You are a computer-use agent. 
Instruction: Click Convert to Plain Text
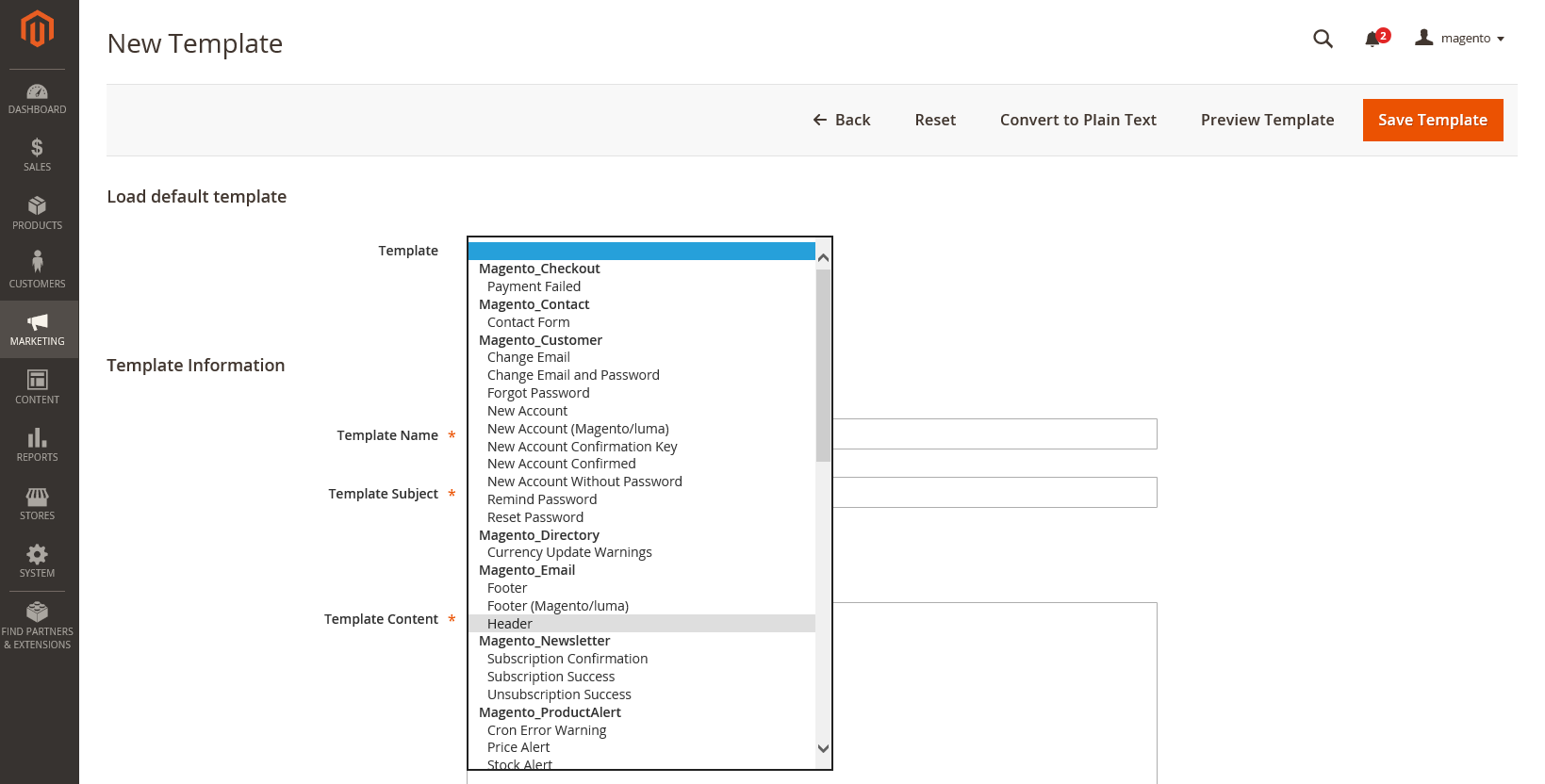point(1078,120)
